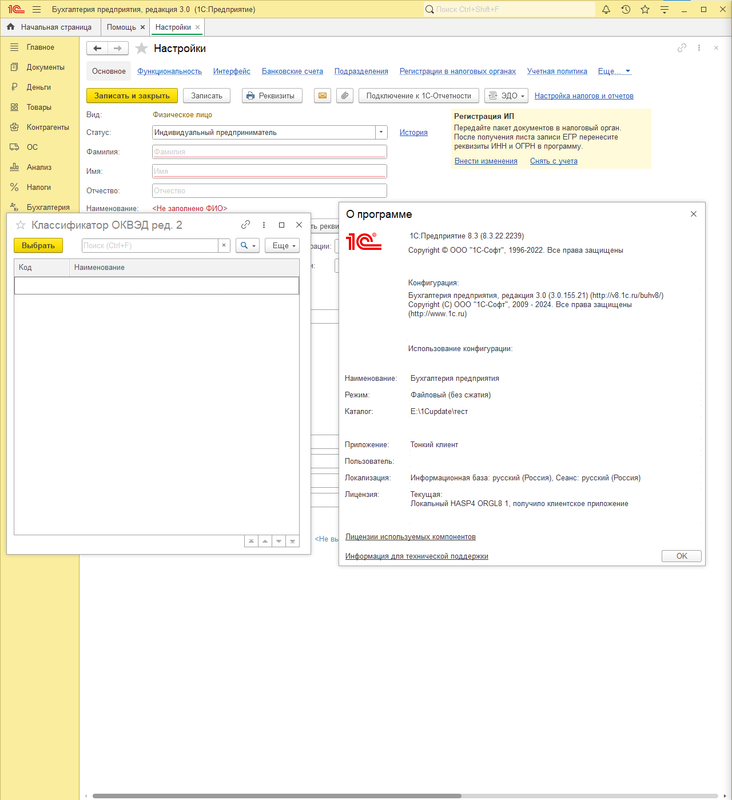The height and width of the screenshot is (800, 732).
Task: Confirm О программе dialog with OK
Action: [681, 556]
